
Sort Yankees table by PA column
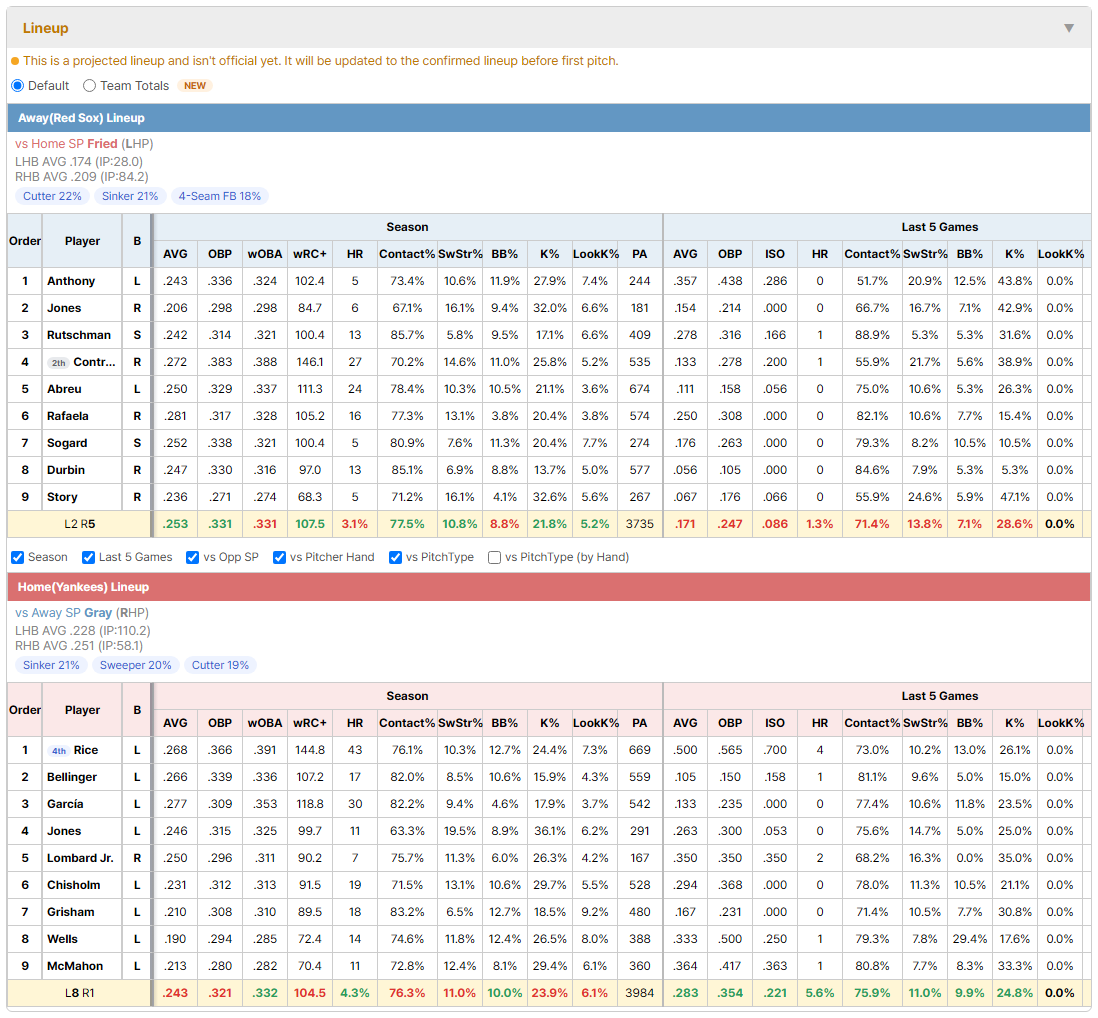(639, 723)
